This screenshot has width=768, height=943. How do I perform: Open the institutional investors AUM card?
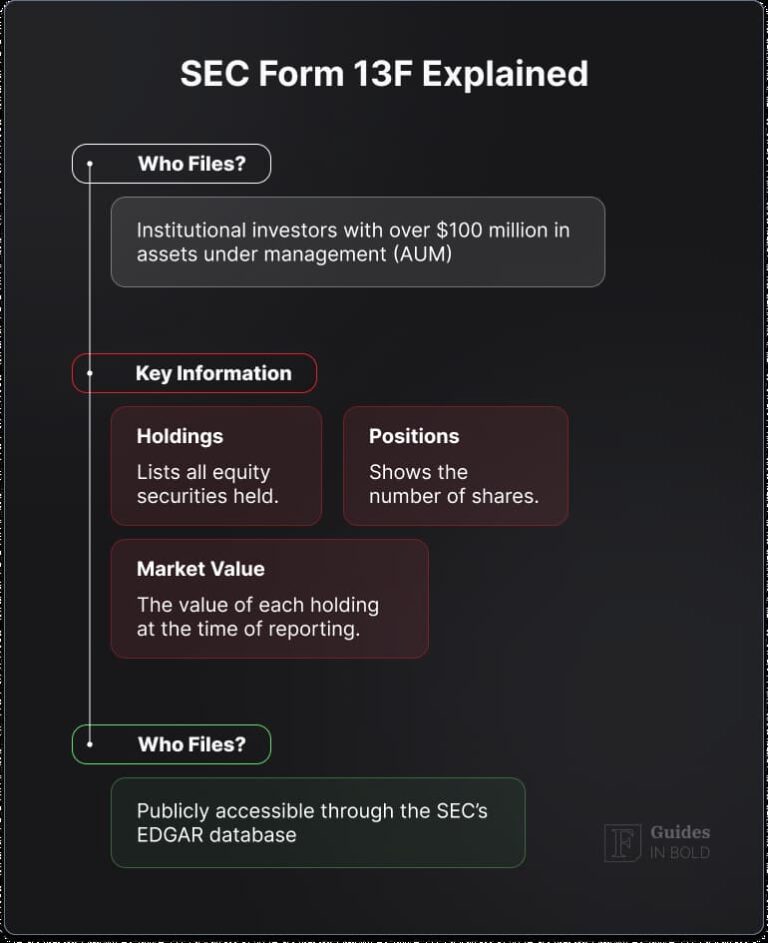pyautogui.click(x=357, y=242)
